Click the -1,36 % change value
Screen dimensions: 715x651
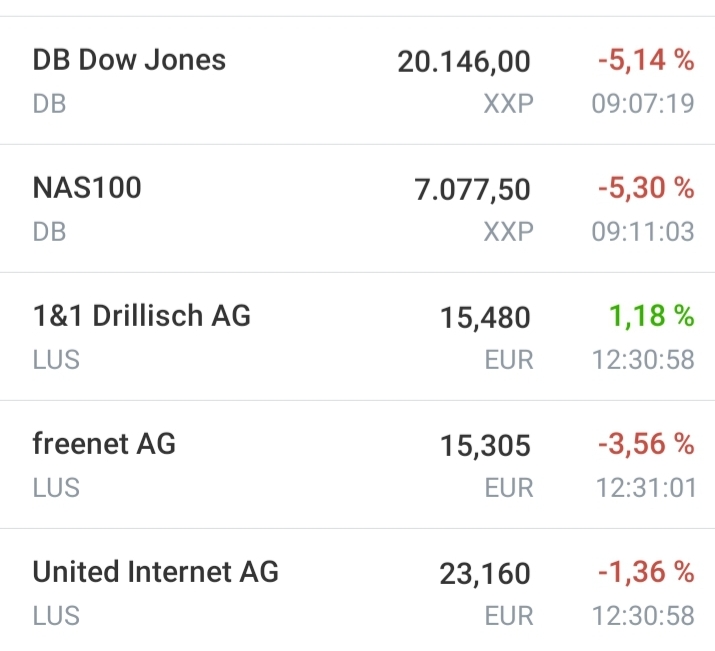[645, 573]
